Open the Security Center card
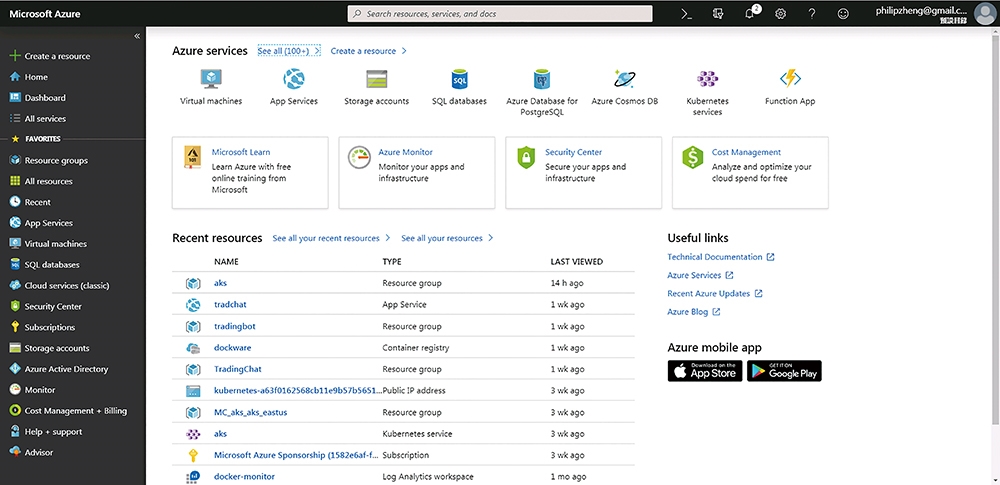 pyautogui.click(x=584, y=172)
